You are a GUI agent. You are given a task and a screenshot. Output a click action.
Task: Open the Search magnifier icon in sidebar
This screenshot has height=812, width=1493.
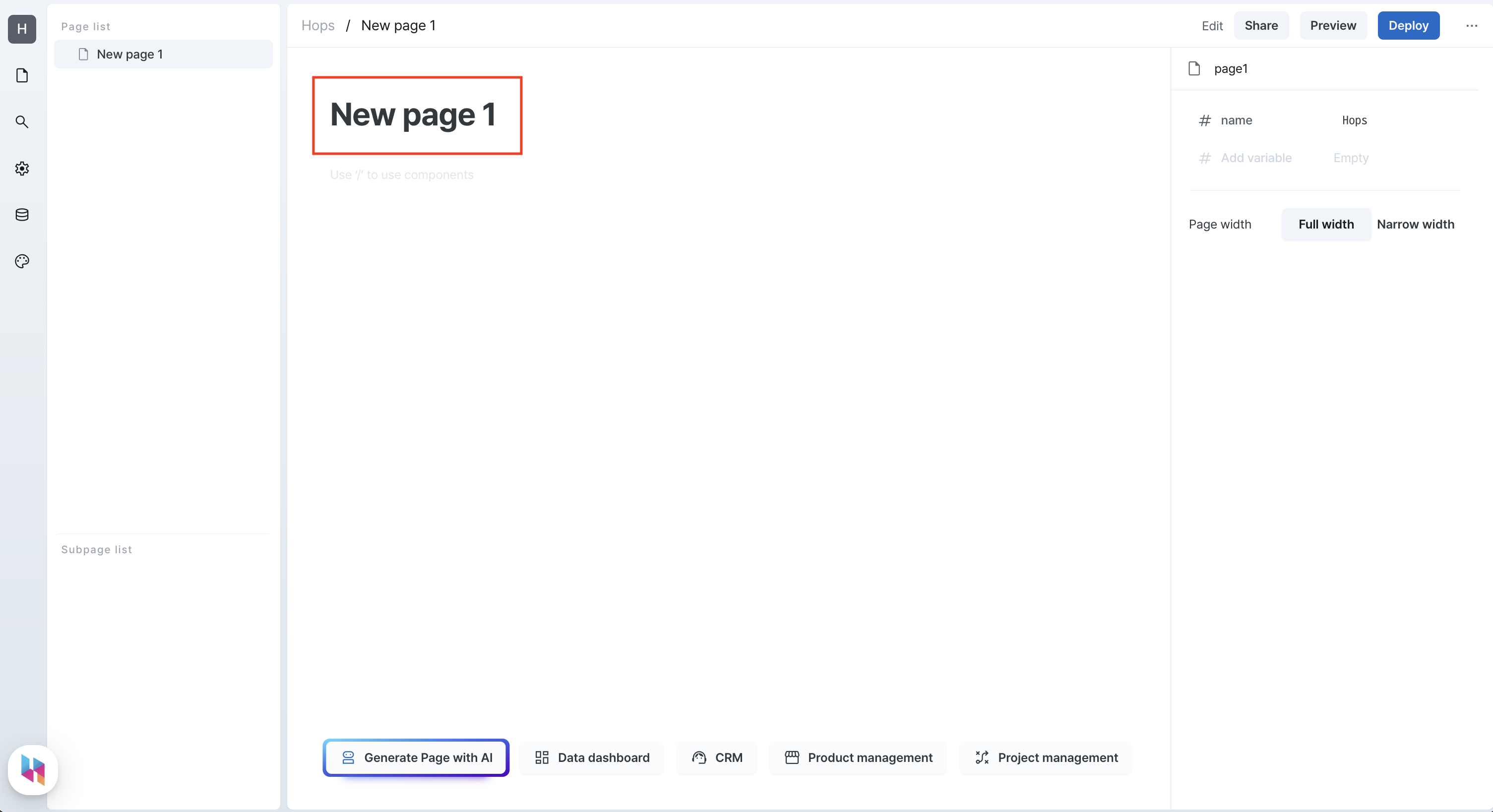point(22,121)
